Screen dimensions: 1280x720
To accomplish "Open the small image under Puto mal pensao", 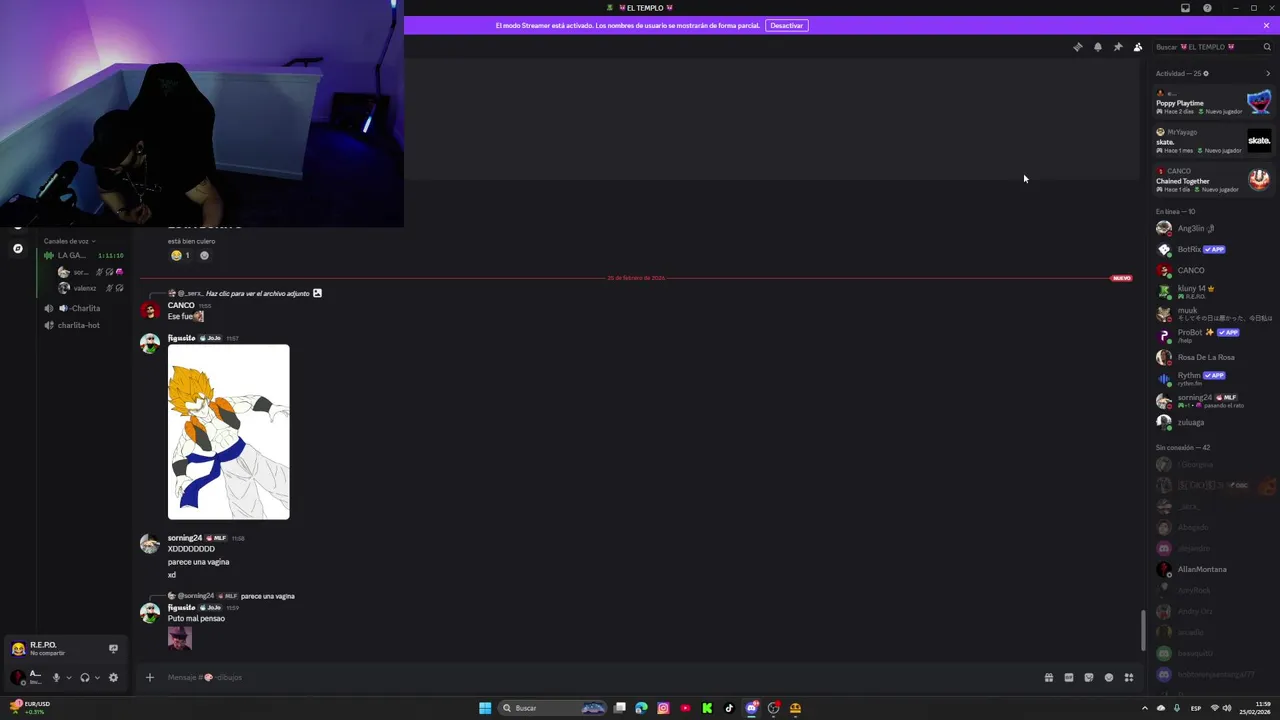I will click(x=180, y=638).
